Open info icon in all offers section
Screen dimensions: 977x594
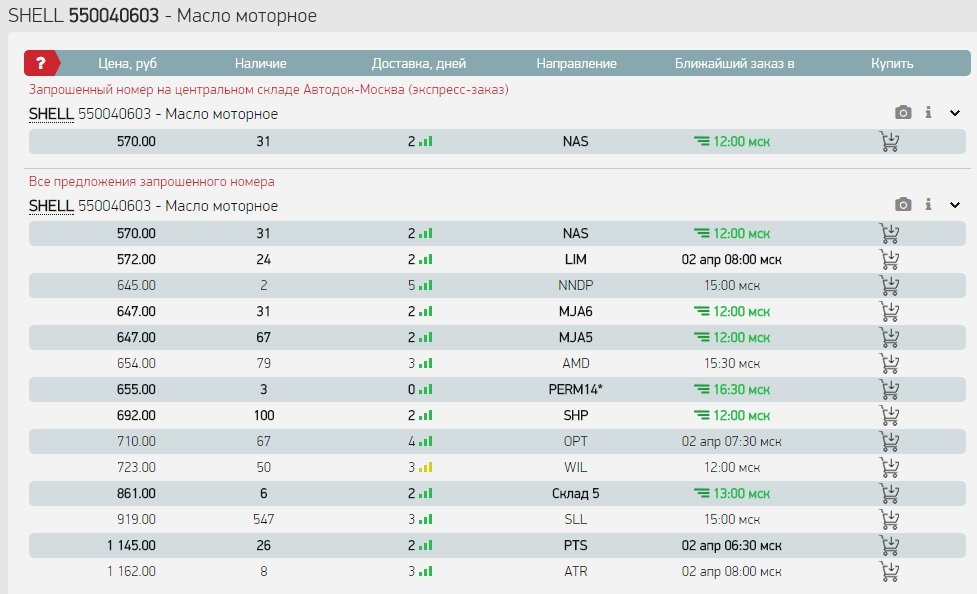pos(928,204)
